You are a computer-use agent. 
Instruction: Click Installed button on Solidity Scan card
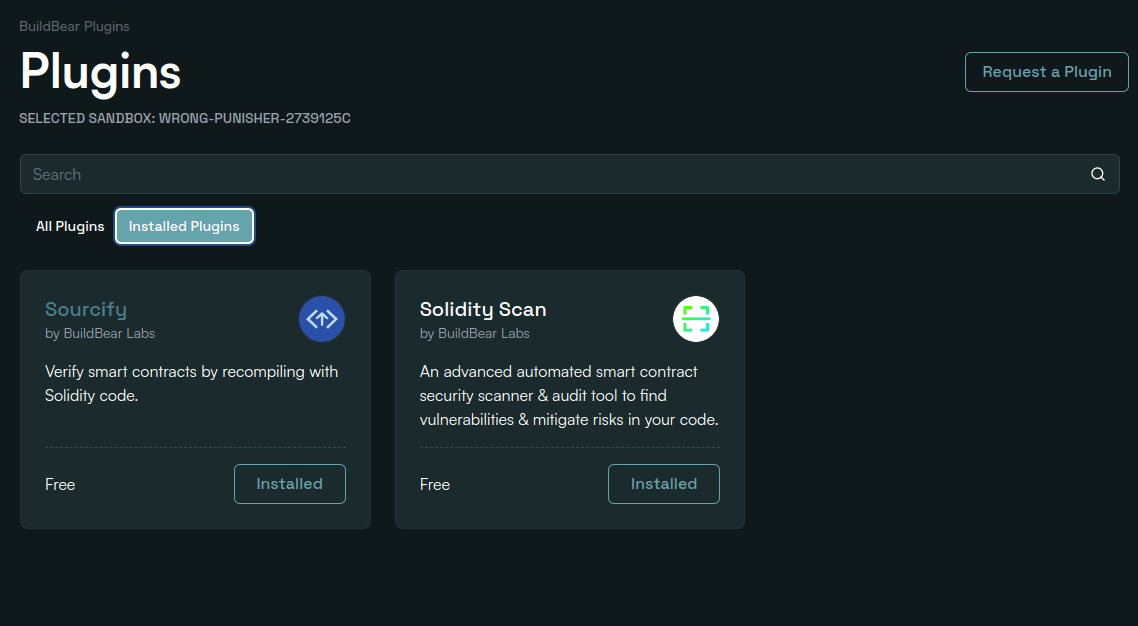(663, 484)
